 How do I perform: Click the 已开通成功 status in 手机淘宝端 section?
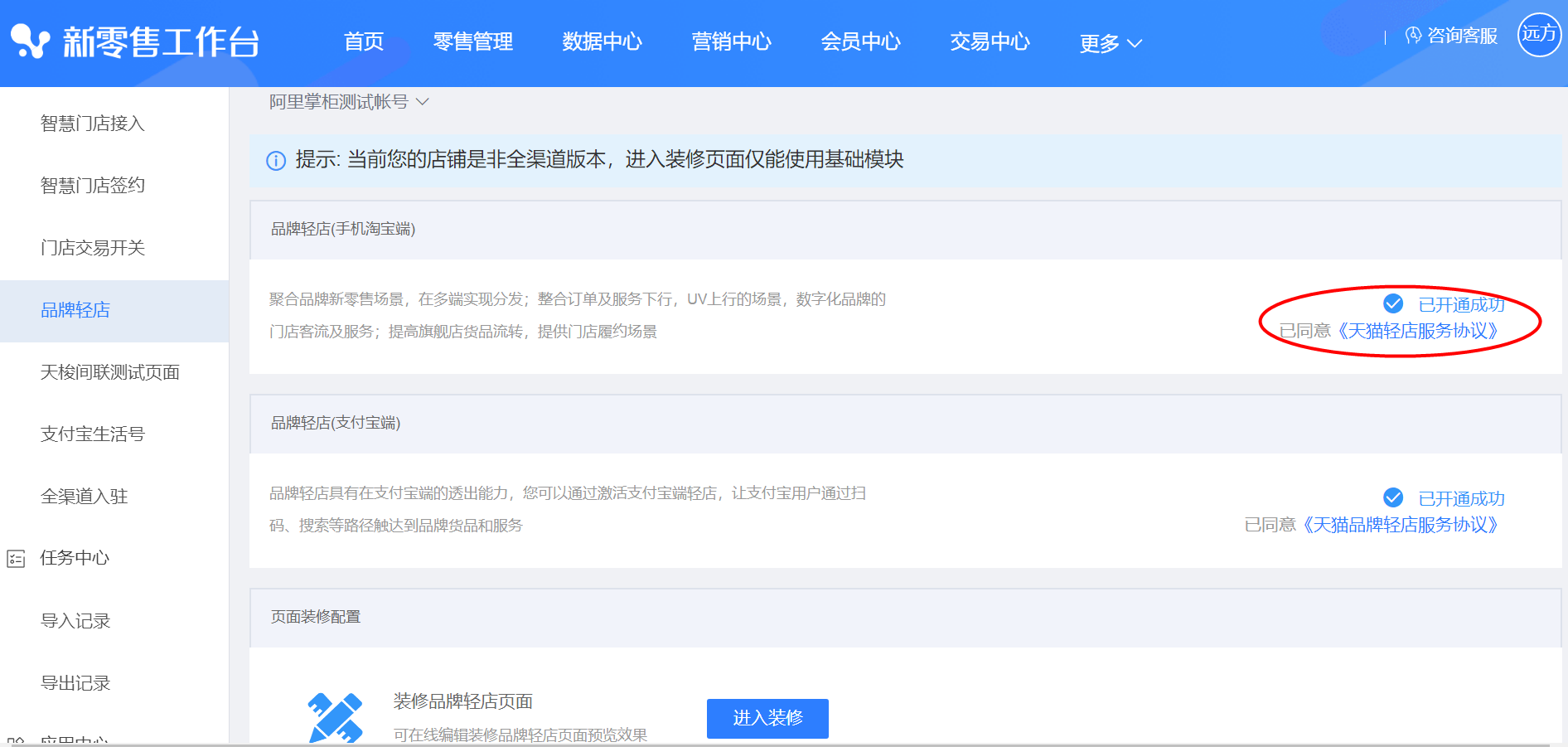coord(1462,304)
